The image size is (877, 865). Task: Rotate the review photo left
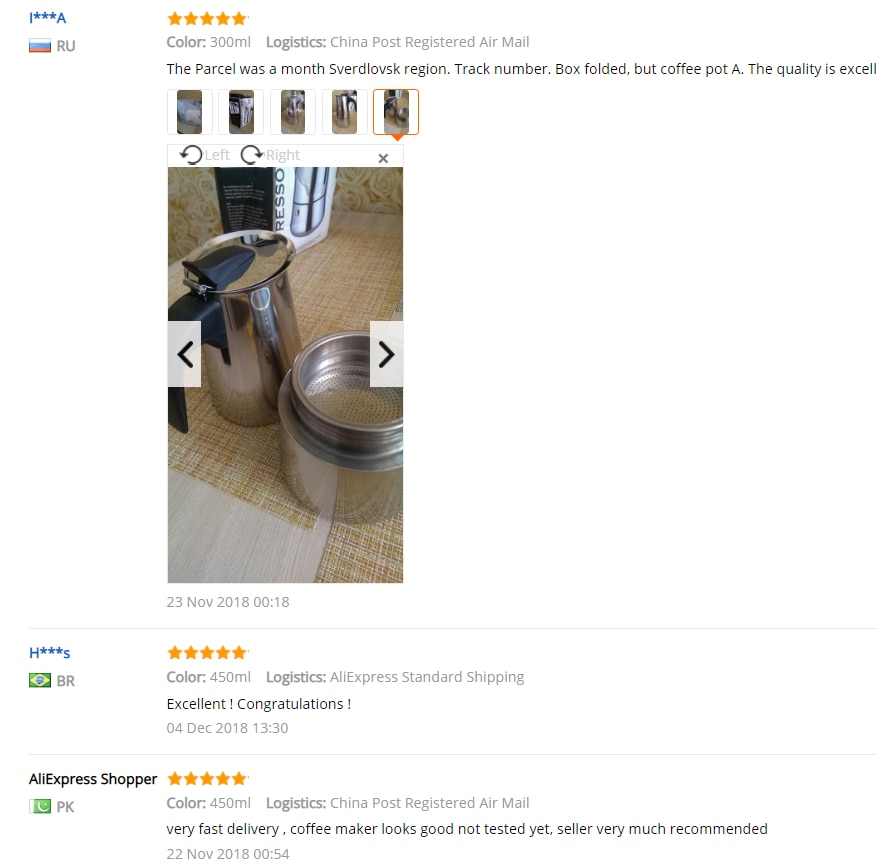pos(205,155)
